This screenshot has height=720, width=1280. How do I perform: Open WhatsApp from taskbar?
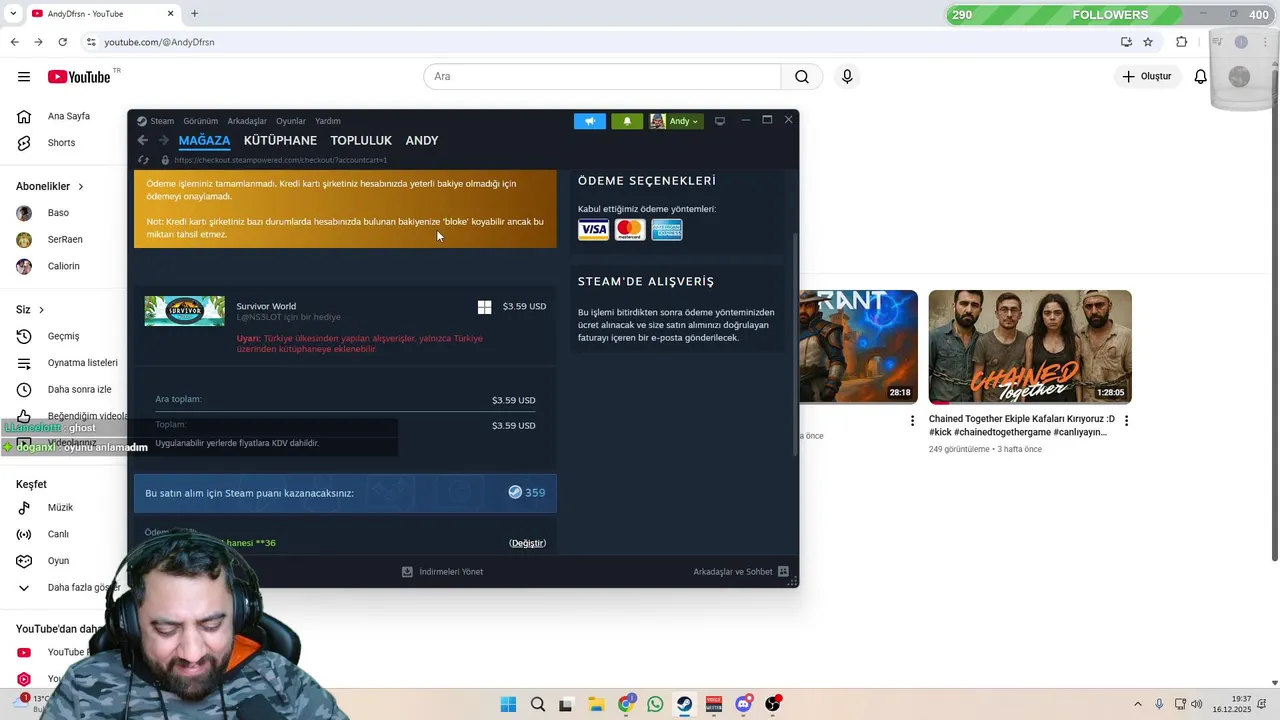coord(655,704)
